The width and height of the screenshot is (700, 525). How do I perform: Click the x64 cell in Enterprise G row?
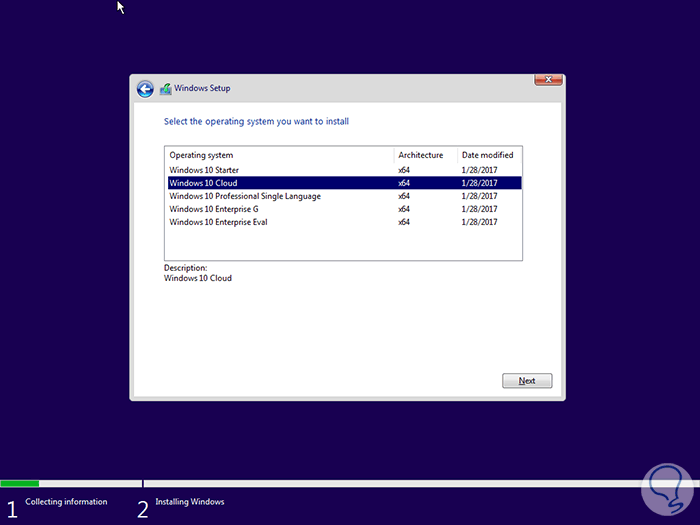tap(404, 209)
